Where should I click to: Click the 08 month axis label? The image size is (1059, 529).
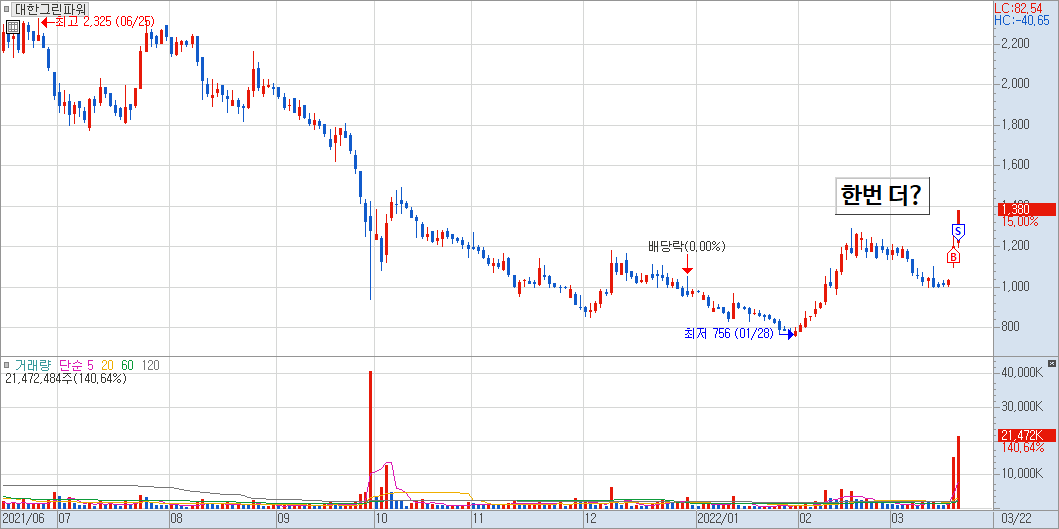pyautogui.click(x=176, y=519)
